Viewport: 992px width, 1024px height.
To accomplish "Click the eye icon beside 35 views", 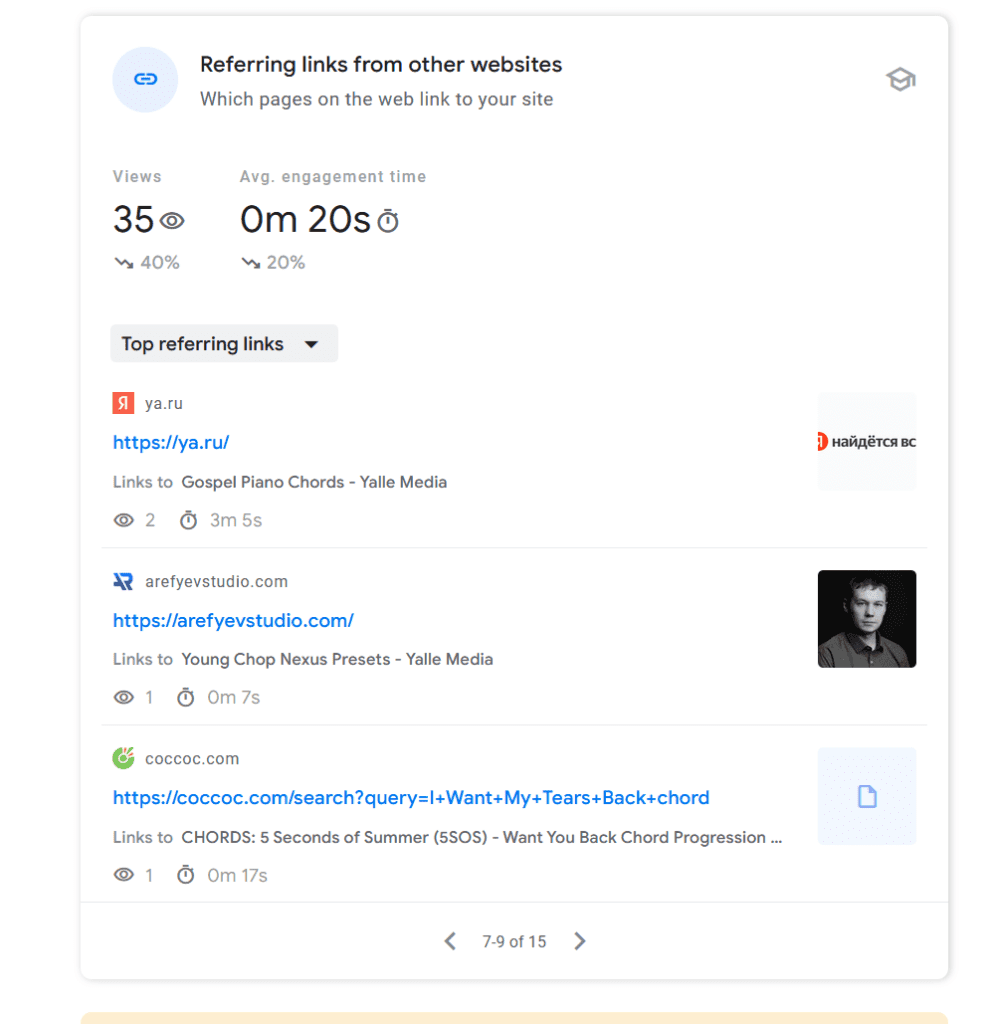I will (173, 221).
